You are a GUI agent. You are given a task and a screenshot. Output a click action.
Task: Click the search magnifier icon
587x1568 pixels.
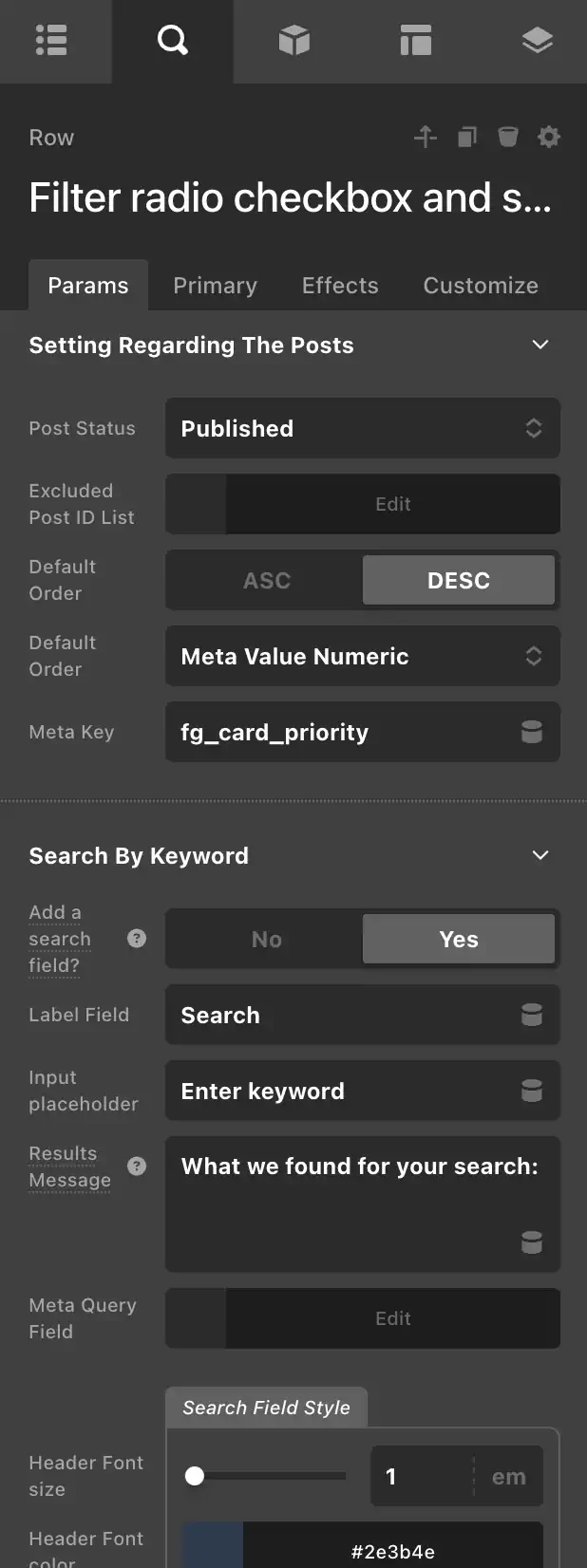point(172,41)
